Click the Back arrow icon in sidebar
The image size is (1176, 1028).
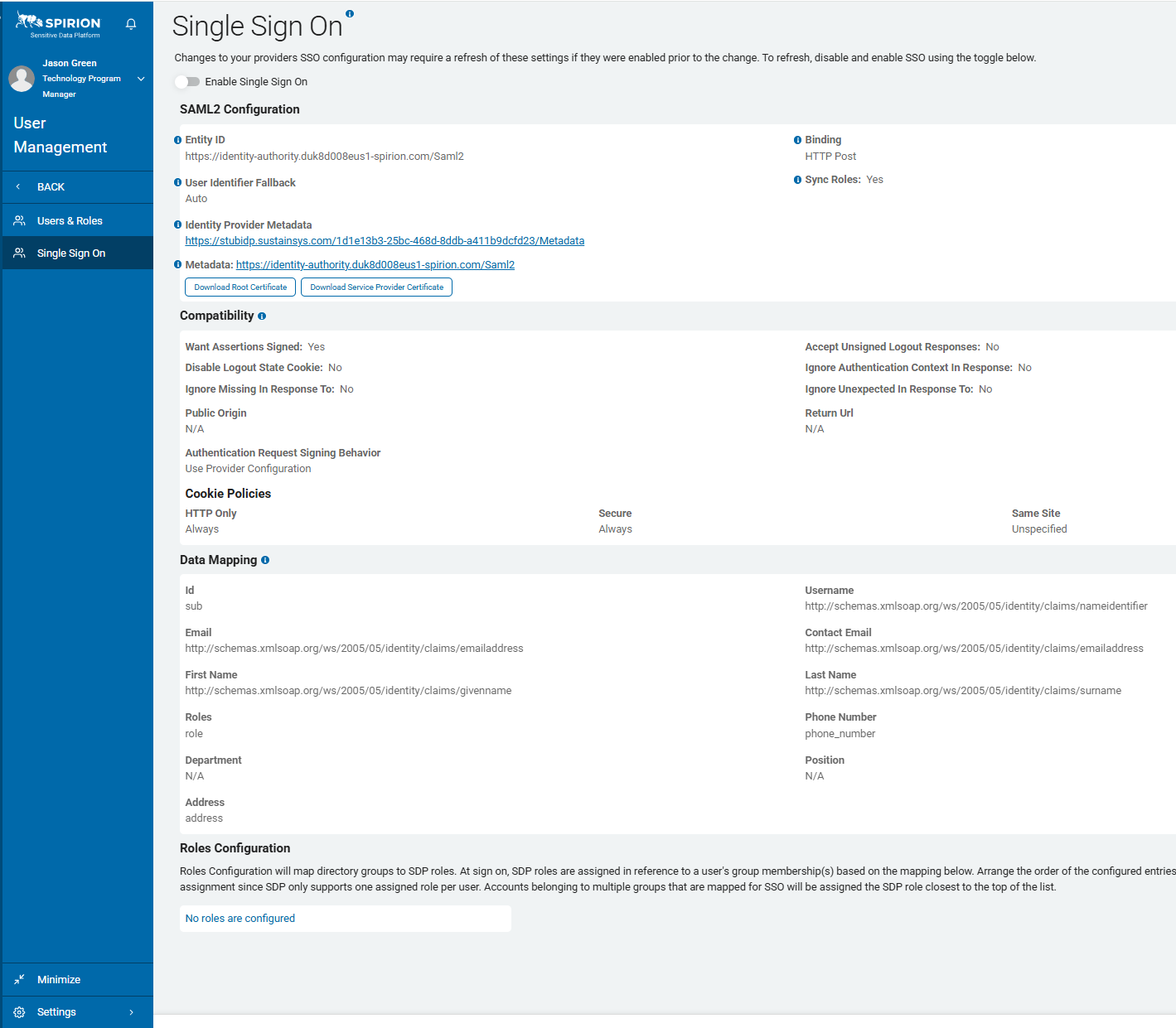(x=18, y=186)
